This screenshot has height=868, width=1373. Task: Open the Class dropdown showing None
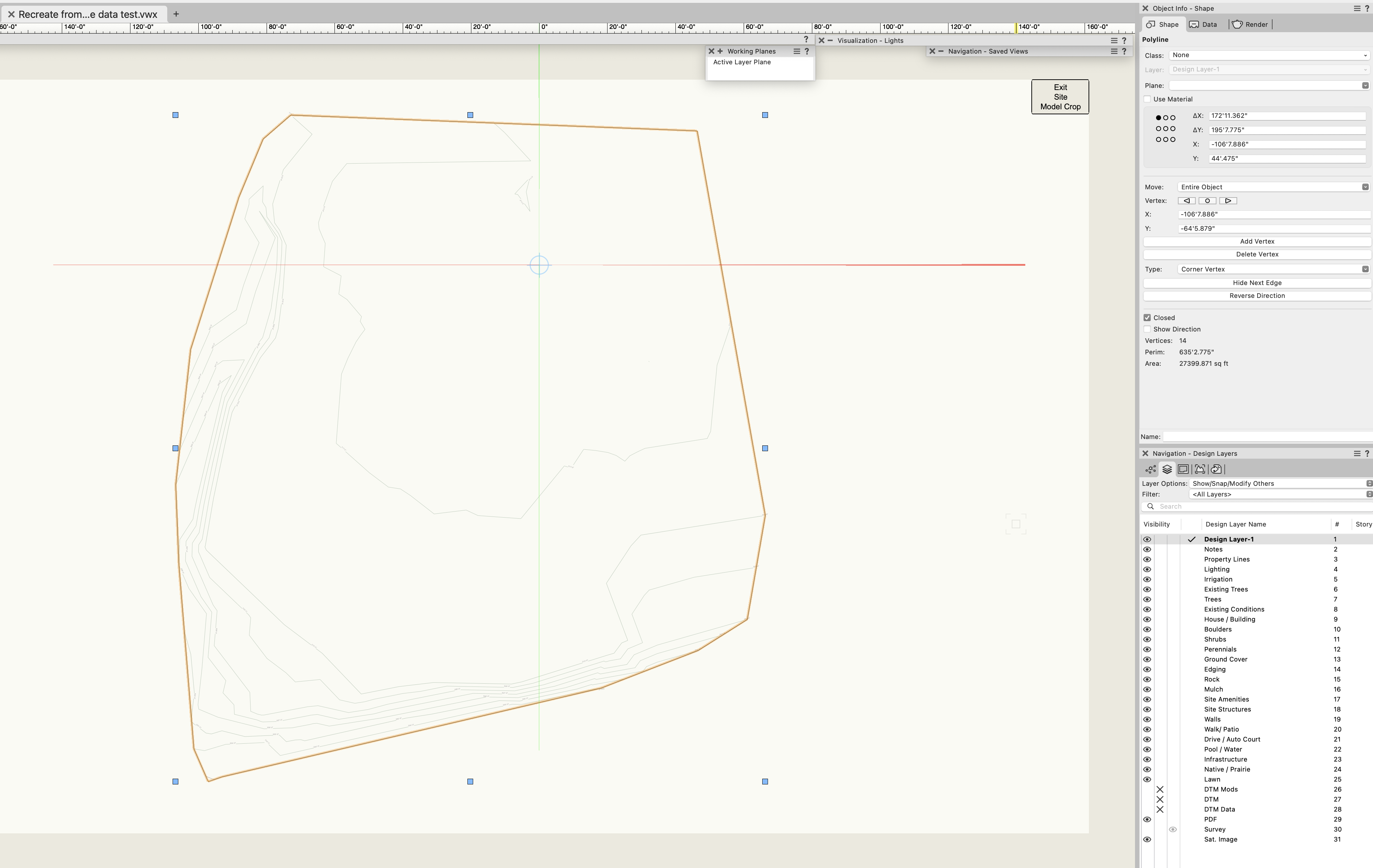pos(1269,55)
